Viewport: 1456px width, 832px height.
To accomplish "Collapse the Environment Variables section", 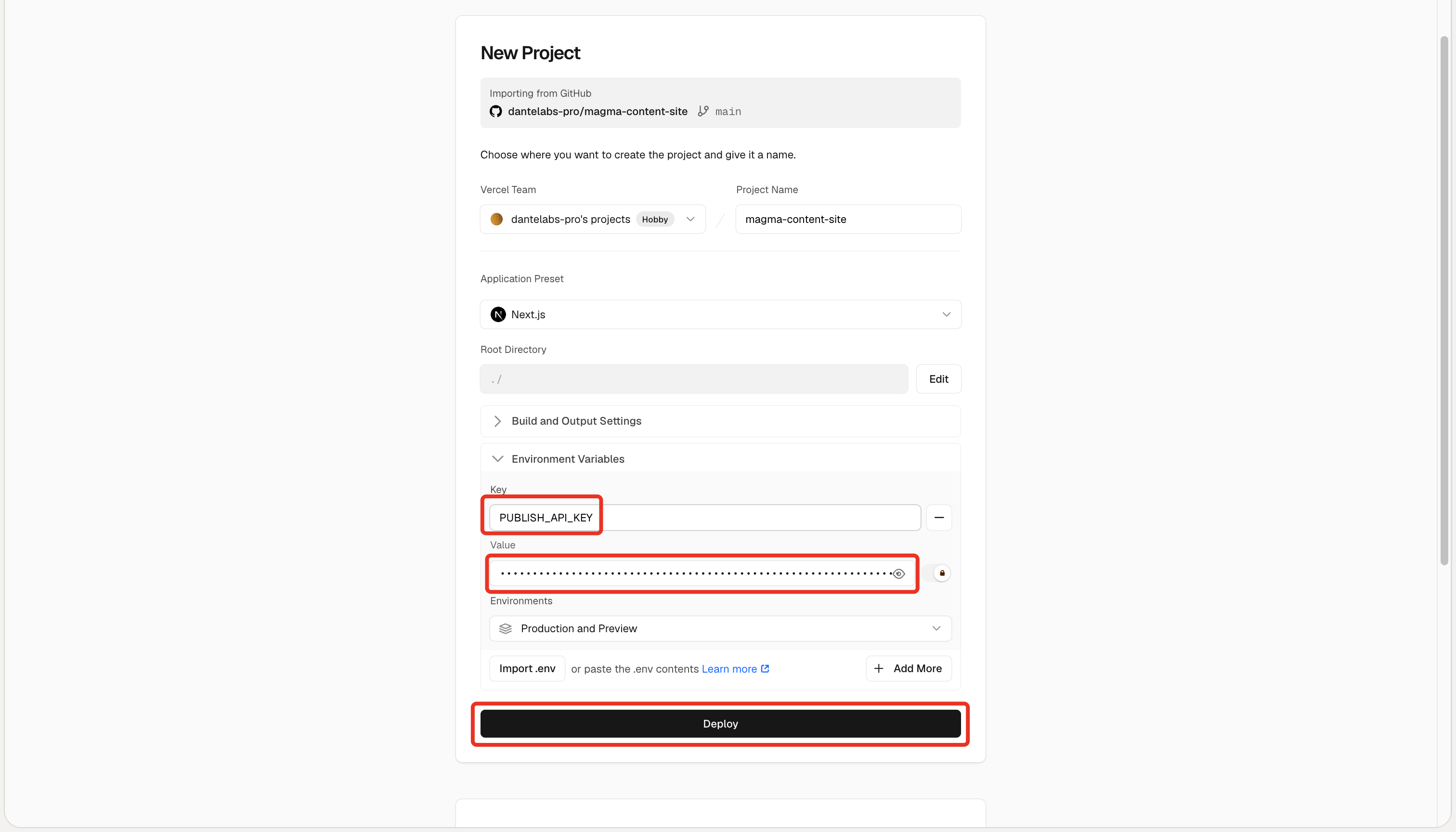I will pyautogui.click(x=721, y=459).
